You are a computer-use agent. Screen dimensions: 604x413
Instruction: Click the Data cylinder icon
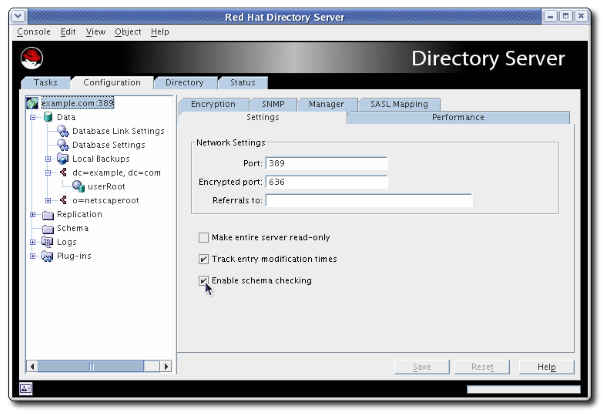(48, 117)
